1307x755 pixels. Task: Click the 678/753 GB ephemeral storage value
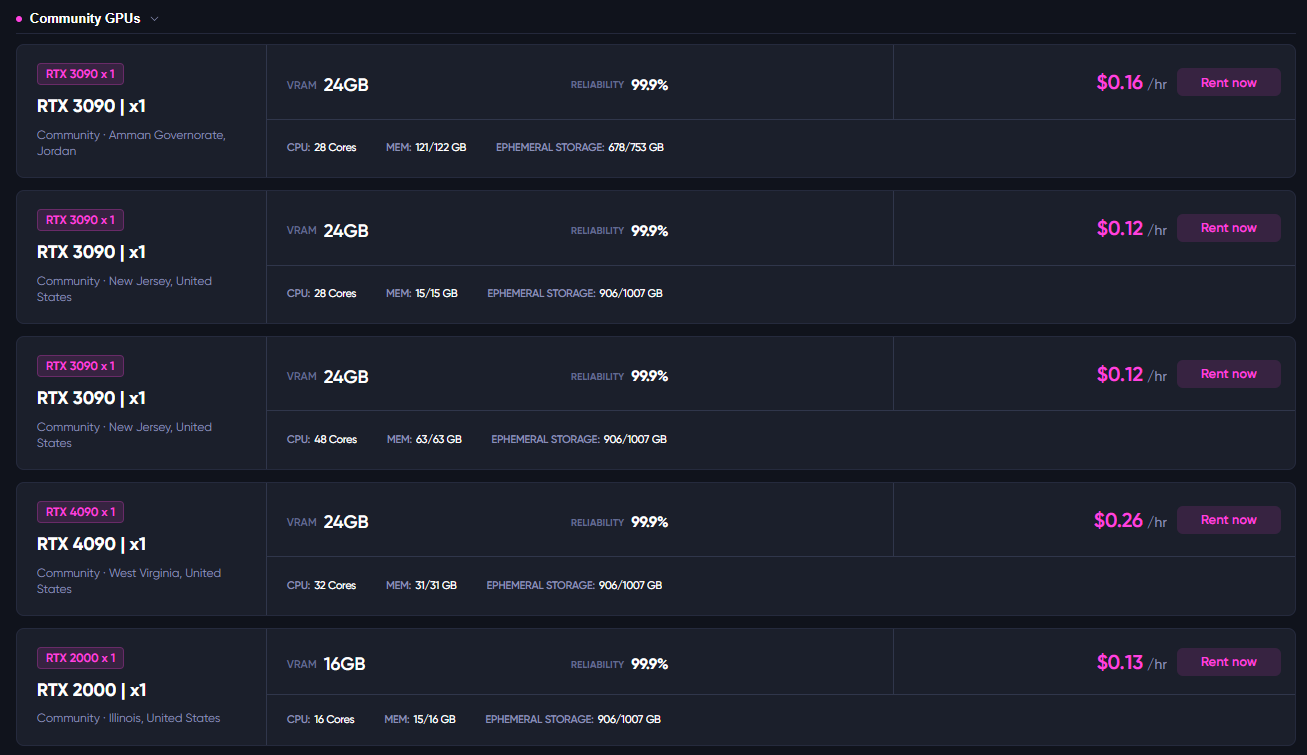(636, 148)
